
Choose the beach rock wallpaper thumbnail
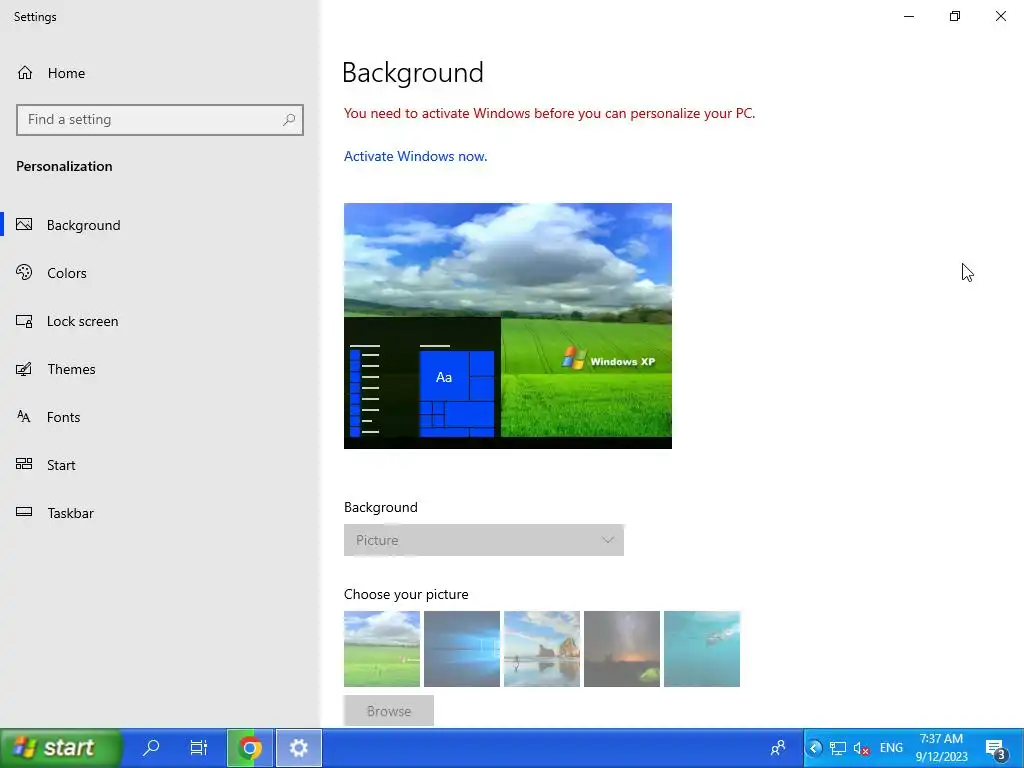coord(542,648)
